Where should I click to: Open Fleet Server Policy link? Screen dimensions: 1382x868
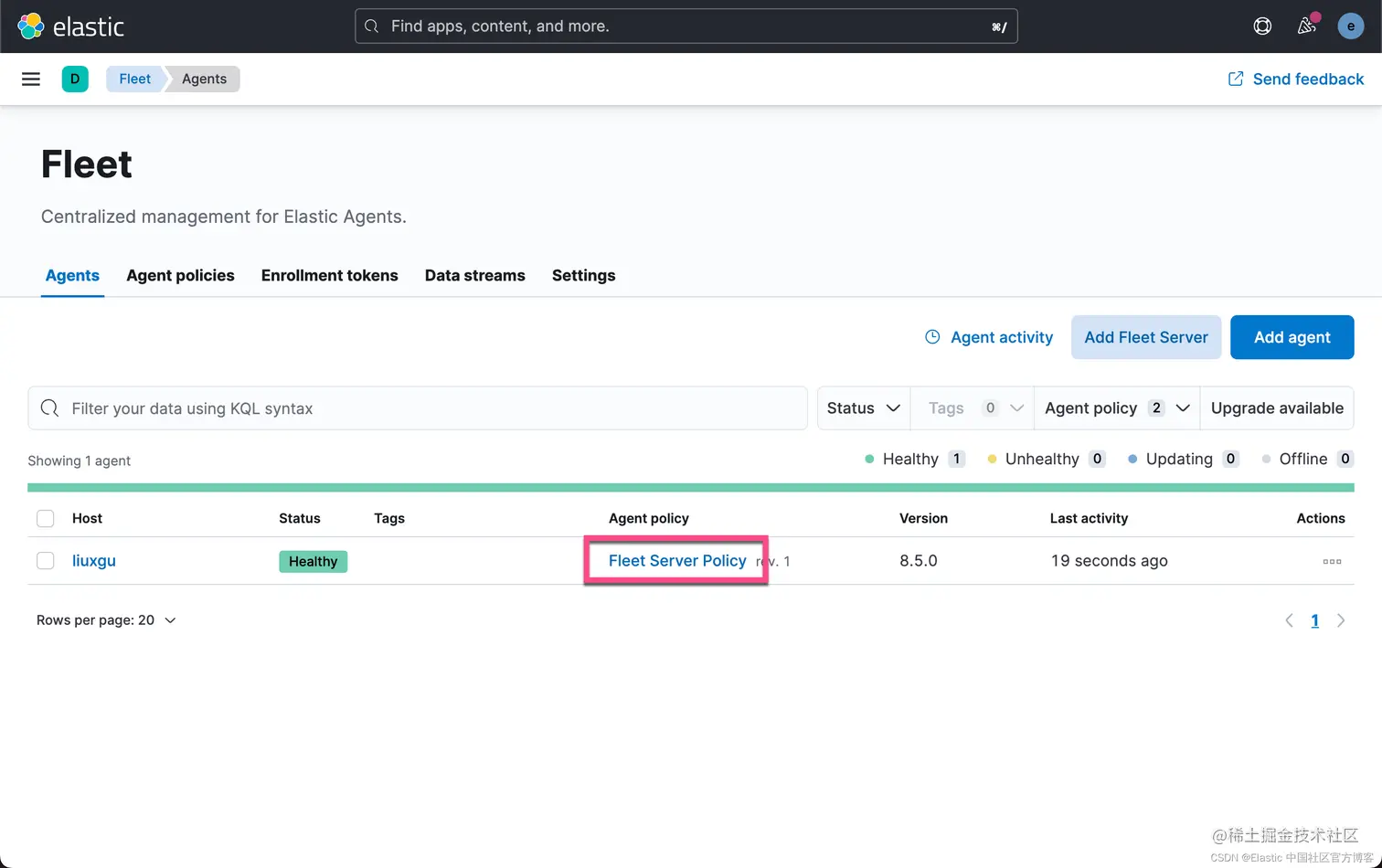(677, 561)
